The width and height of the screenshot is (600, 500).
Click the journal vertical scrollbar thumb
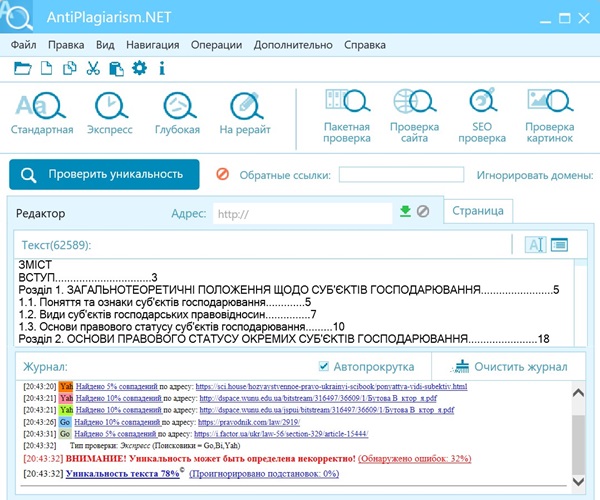tap(579, 445)
